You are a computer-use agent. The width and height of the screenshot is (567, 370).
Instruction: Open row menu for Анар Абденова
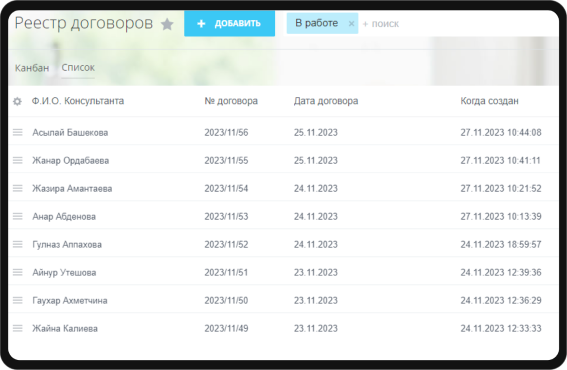point(18,216)
